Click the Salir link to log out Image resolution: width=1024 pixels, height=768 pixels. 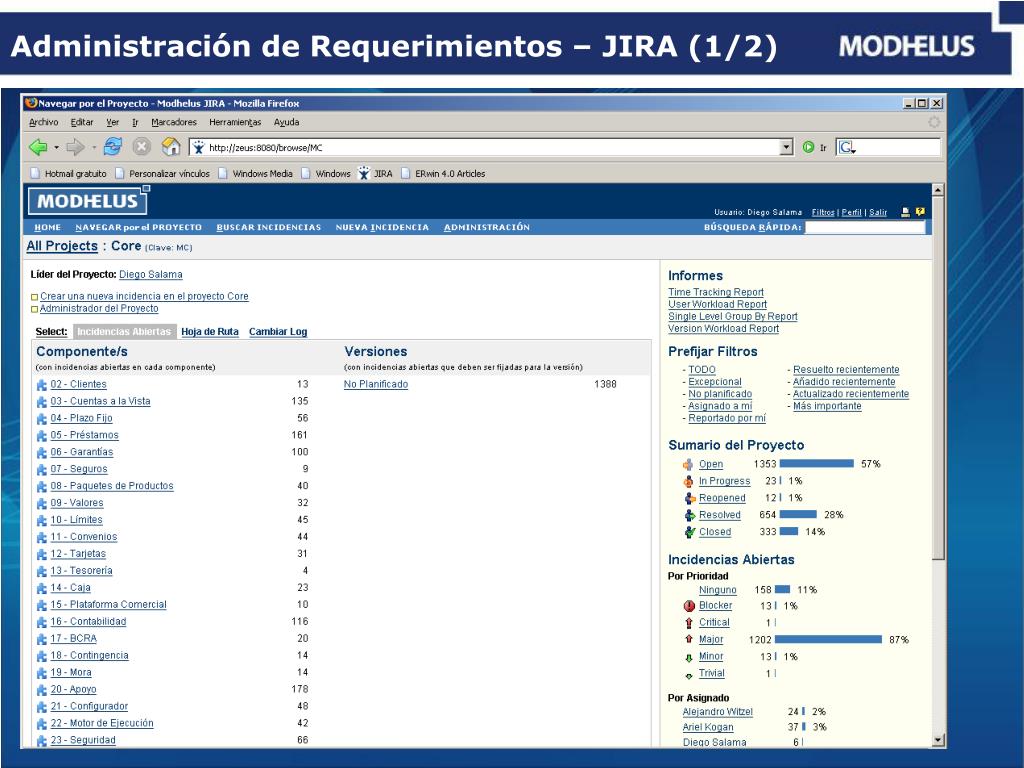point(878,212)
